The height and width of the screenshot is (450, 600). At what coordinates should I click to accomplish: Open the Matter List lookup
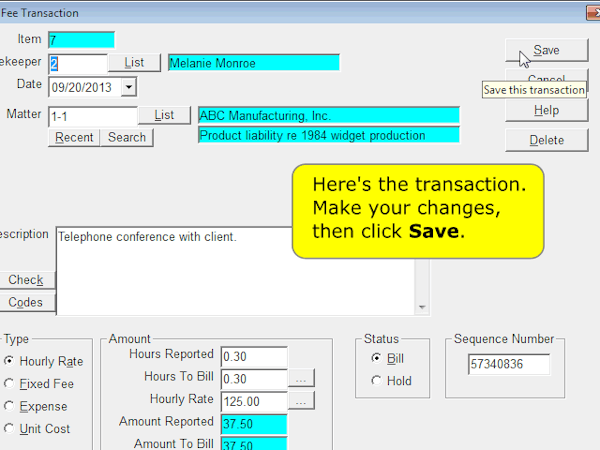point(164,116)
